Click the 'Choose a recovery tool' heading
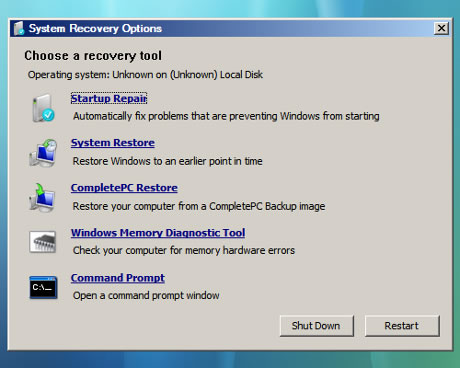460x368 pixels. coord(93,56)
